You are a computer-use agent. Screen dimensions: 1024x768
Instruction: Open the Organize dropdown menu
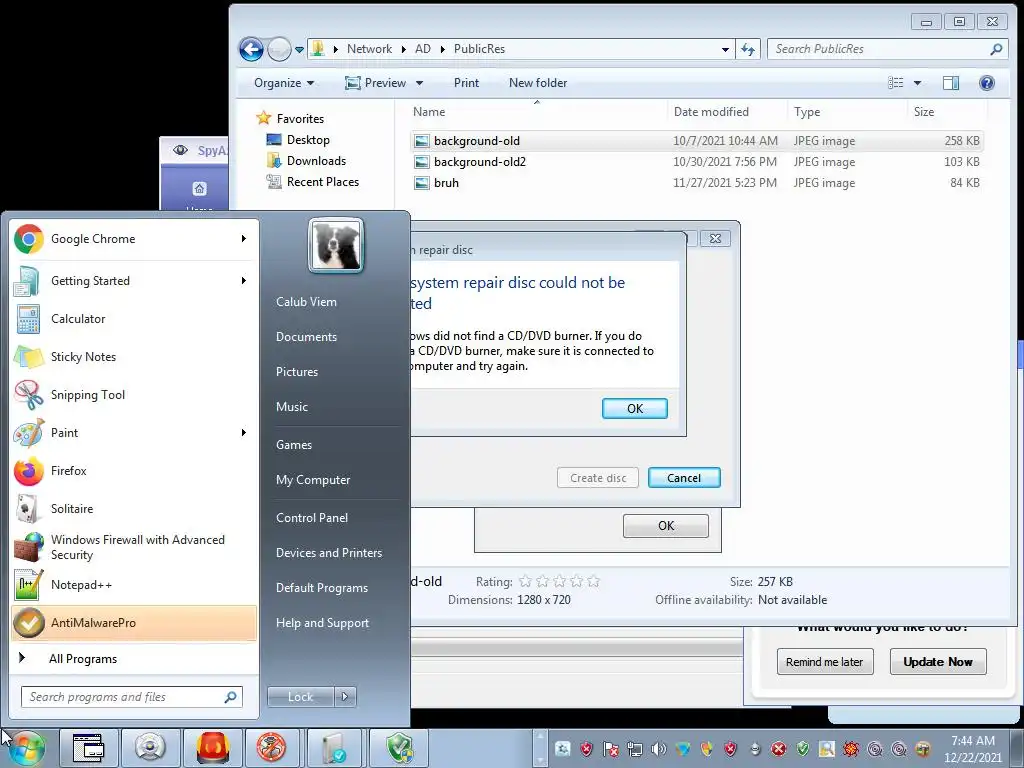click(x=284, y=83)
